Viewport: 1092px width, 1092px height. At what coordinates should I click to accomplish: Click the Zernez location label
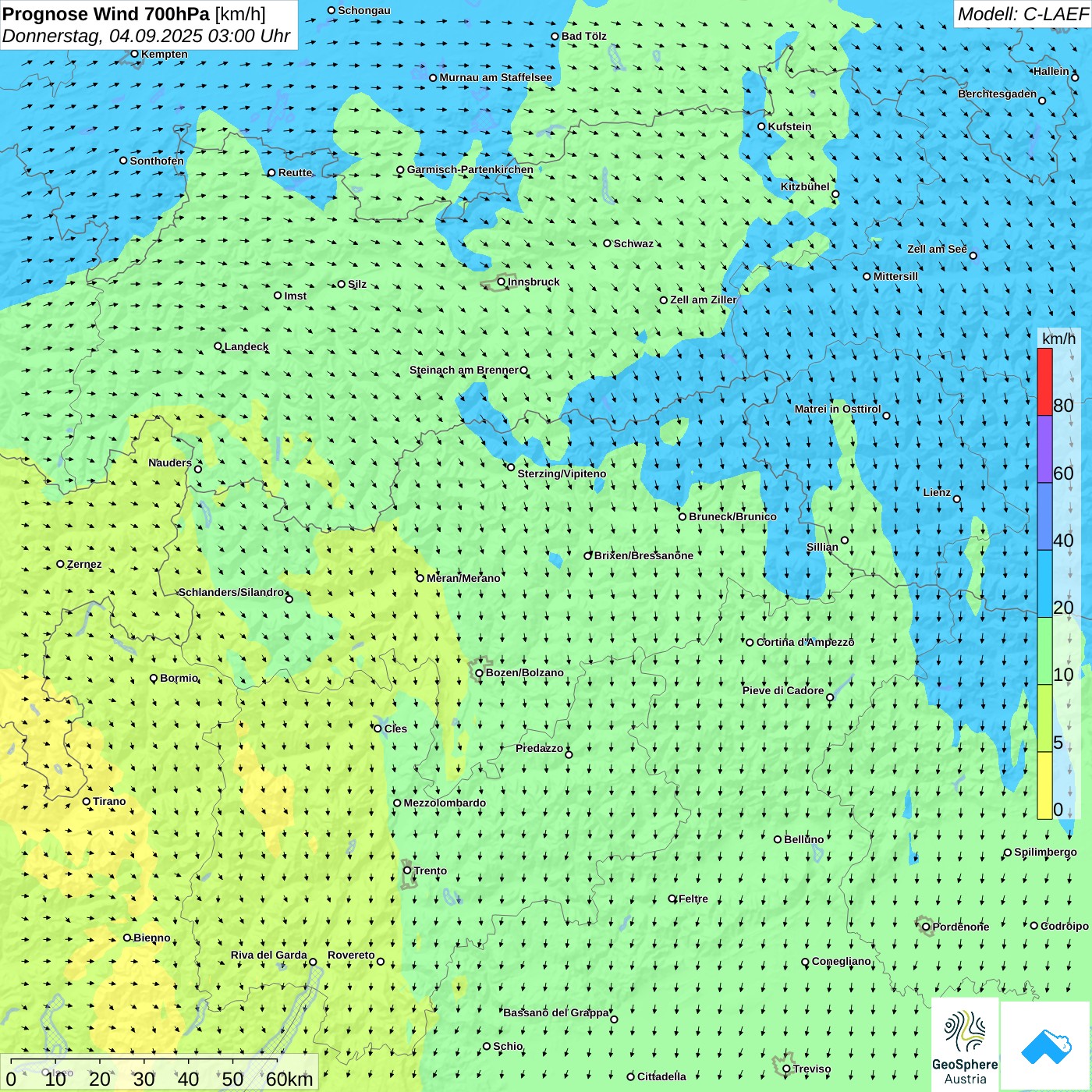[84, 564]
